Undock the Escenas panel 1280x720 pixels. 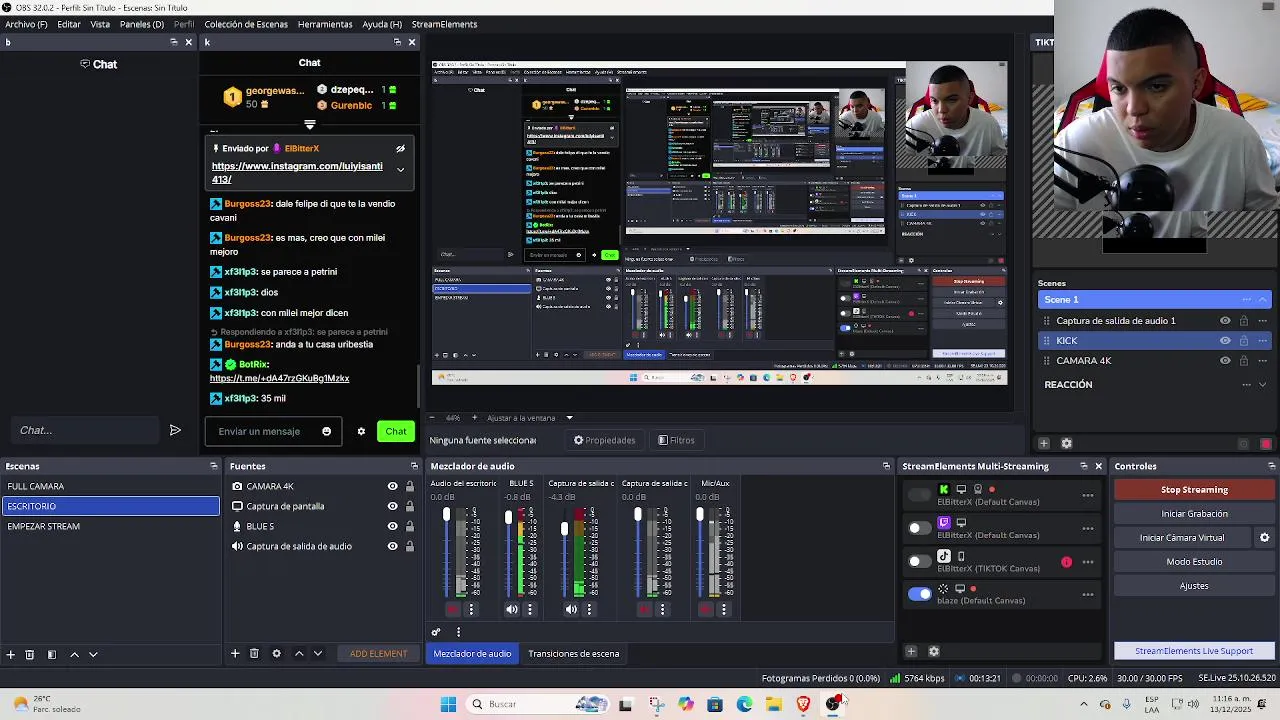[x=213, y=466]
